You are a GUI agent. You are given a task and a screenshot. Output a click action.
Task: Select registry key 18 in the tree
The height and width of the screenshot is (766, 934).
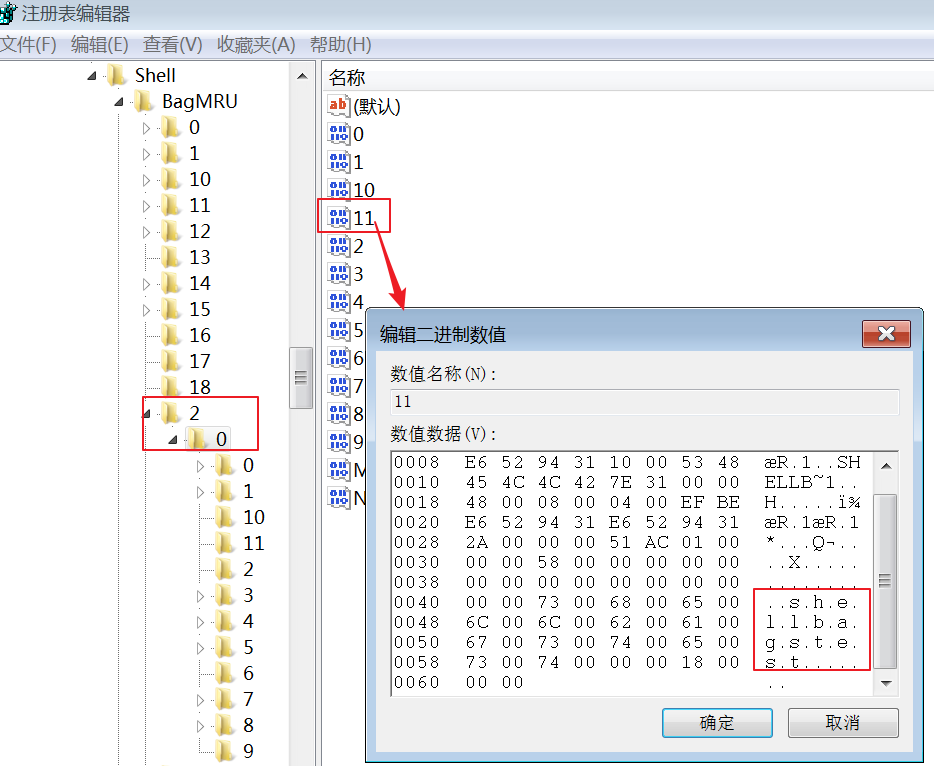pos(198,384)
